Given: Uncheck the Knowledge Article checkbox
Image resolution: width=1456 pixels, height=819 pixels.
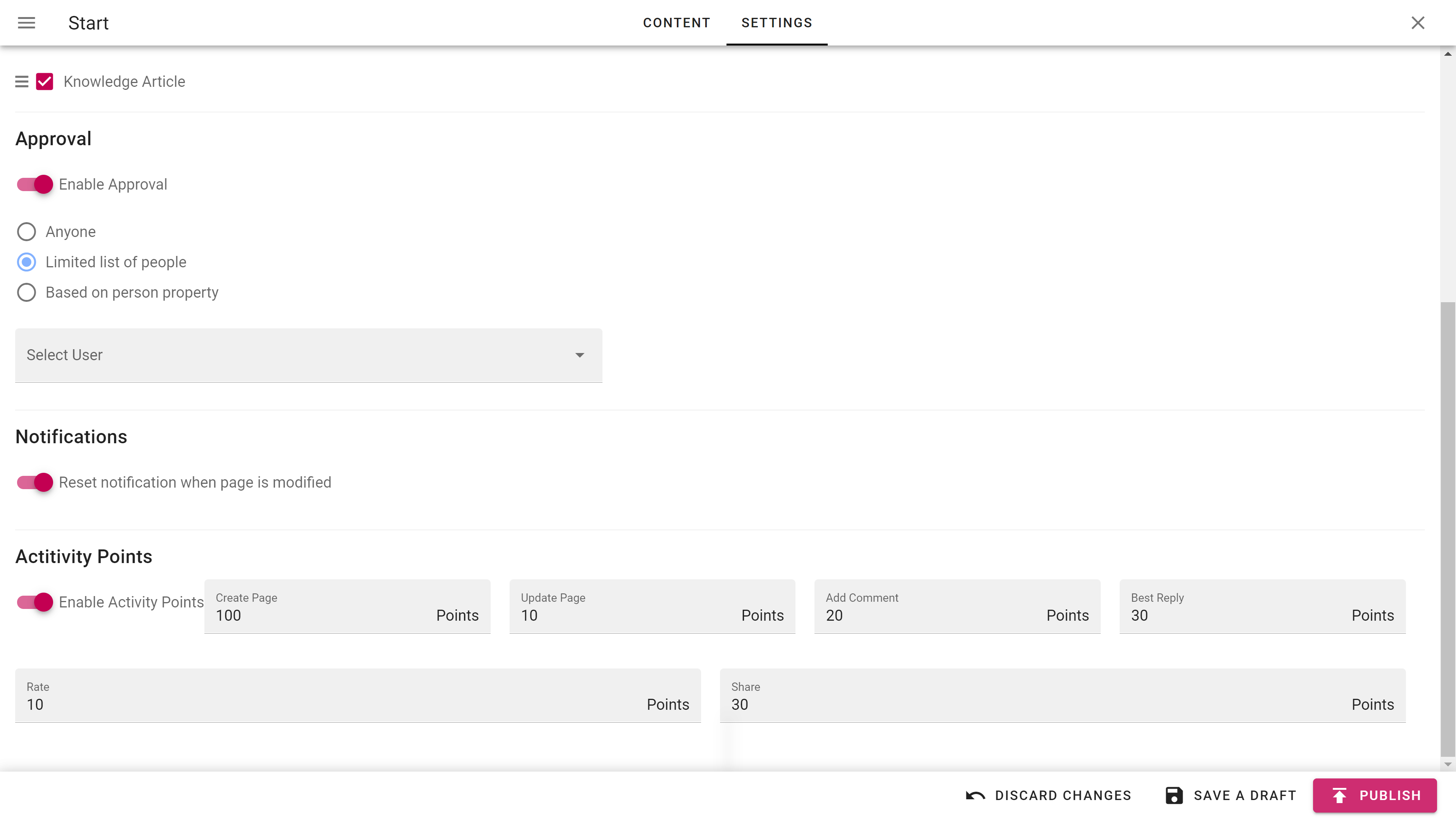Looking at the screenshot, I should (45, 82).
